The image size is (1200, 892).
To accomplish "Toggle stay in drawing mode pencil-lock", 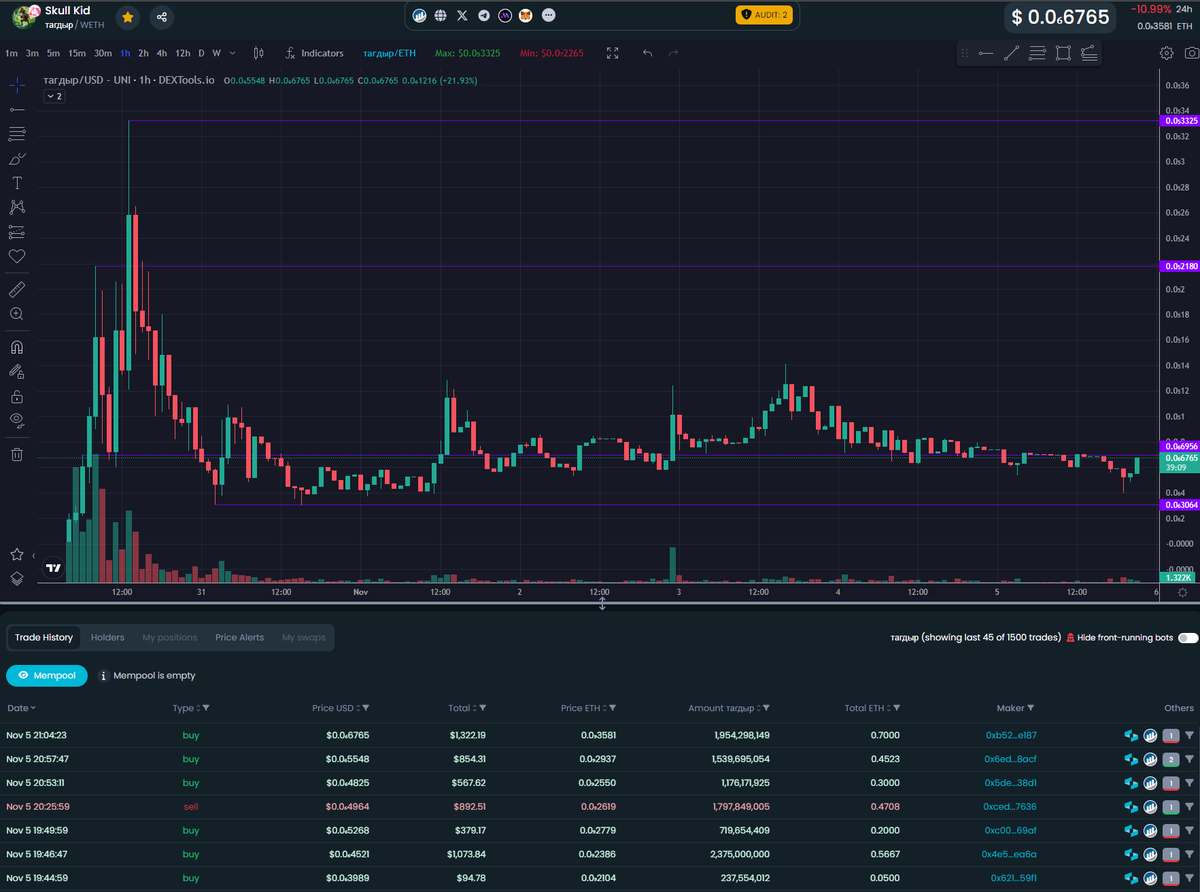I will click(x=17, y=371).
